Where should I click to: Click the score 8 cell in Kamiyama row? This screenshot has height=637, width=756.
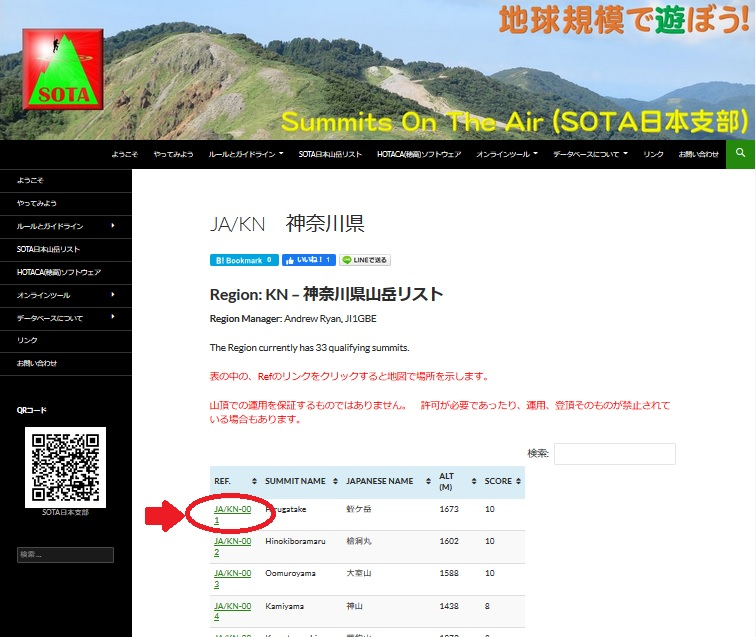pyautogui.click(x=487, y=606)
